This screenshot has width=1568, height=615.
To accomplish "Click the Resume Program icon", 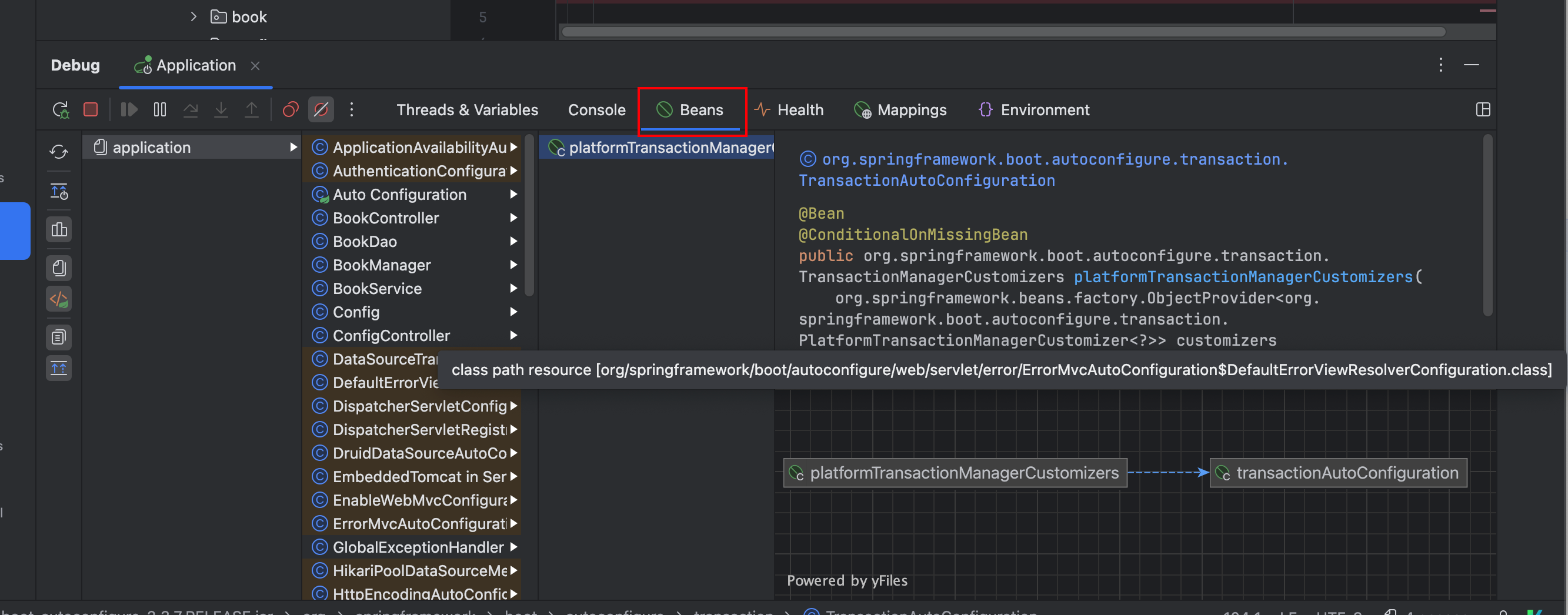I will pos(129,109).
